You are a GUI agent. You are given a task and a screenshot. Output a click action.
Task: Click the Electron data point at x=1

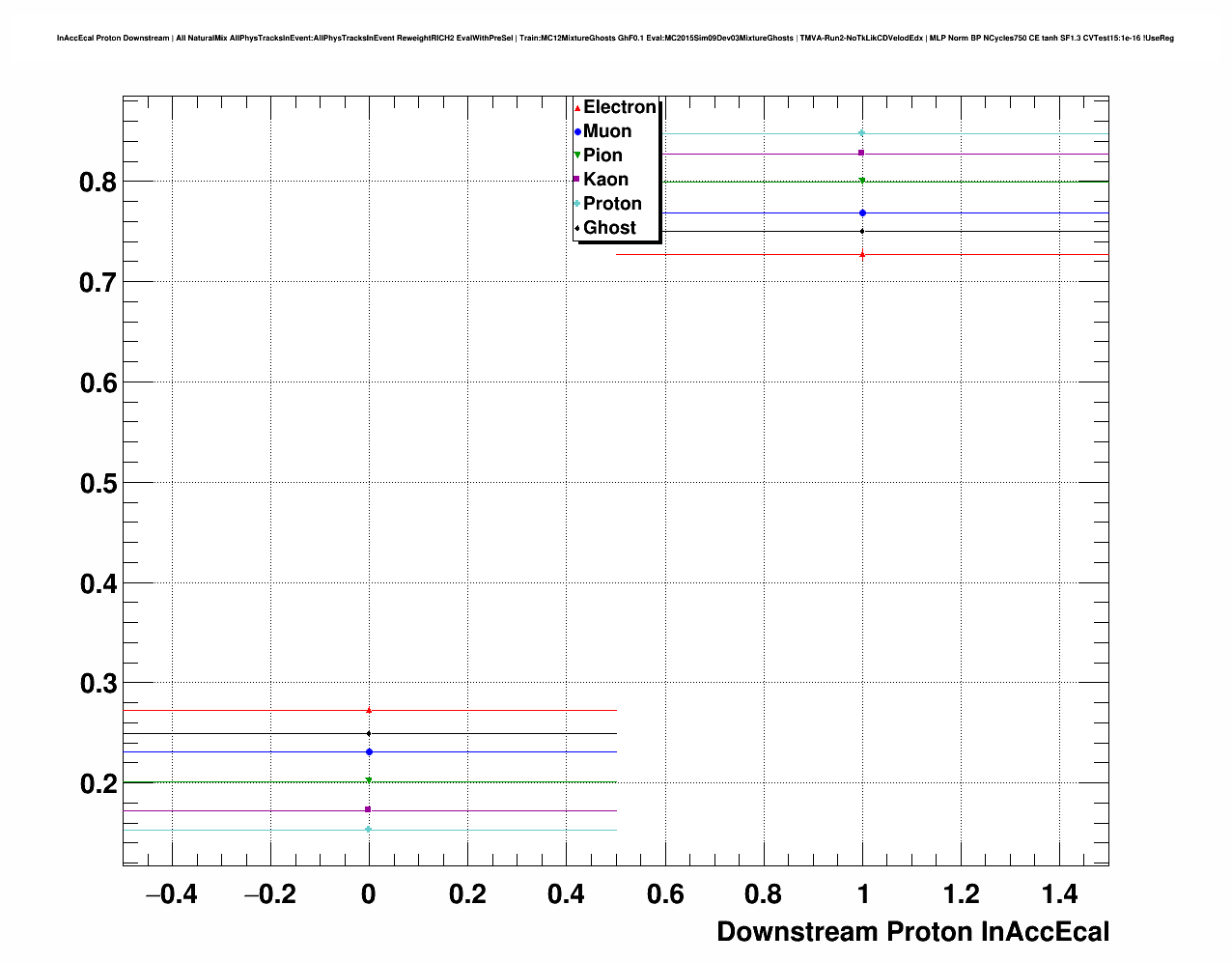coord(862,255)
